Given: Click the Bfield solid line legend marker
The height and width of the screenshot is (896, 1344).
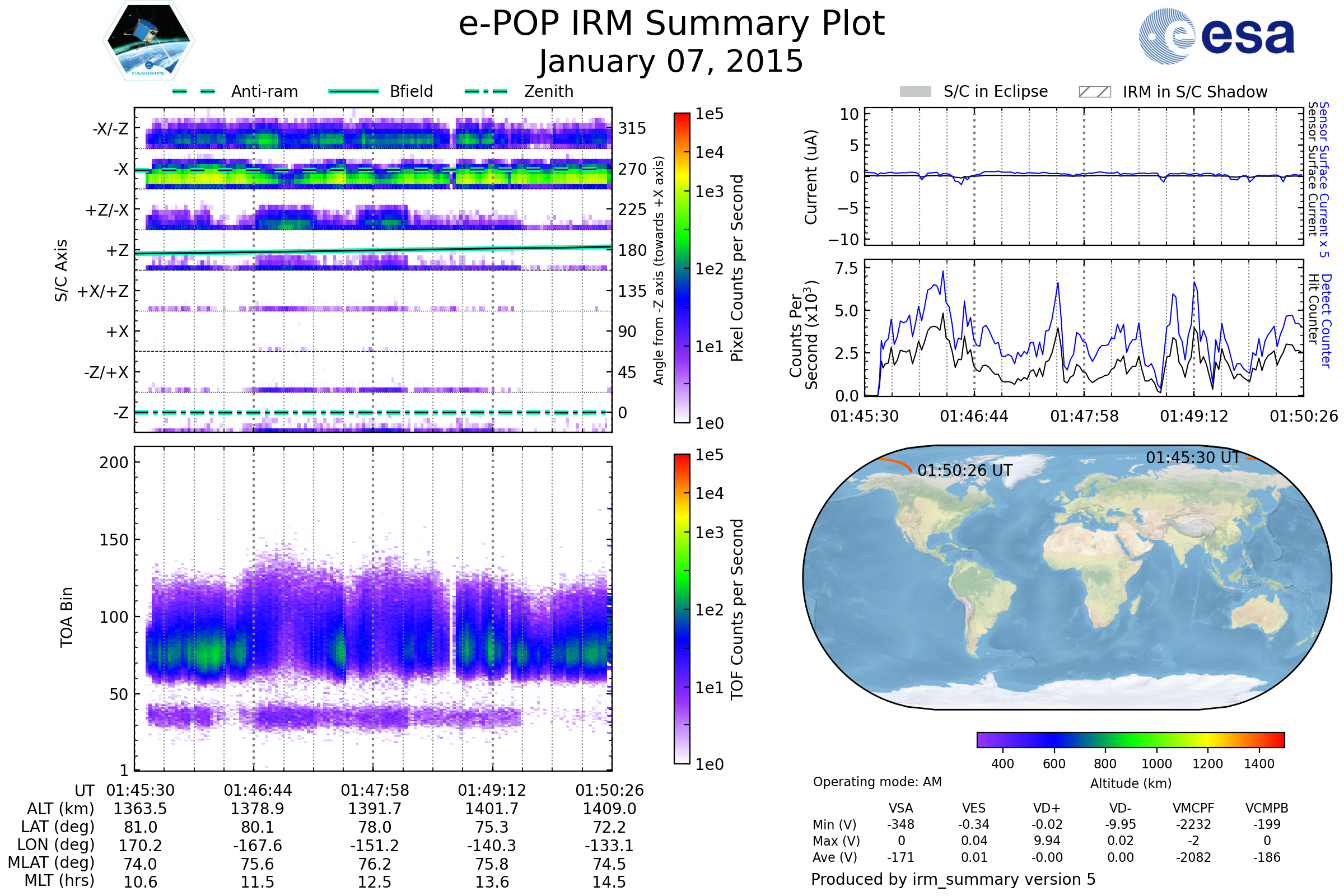Looking at the screenshot, I should 353,91.
